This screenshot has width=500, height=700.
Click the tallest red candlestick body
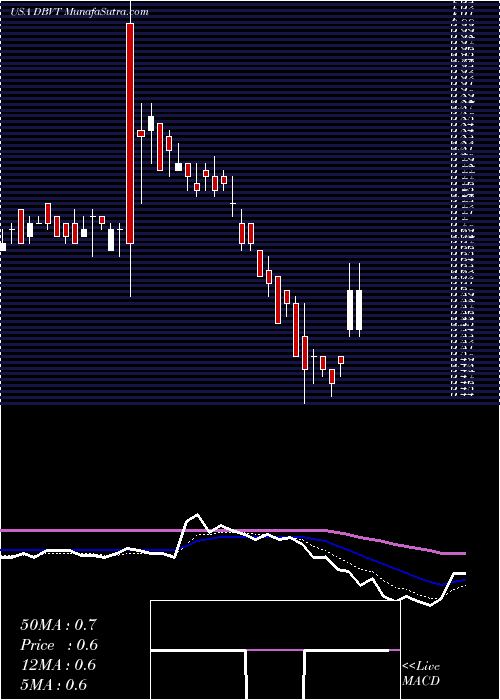130,133
